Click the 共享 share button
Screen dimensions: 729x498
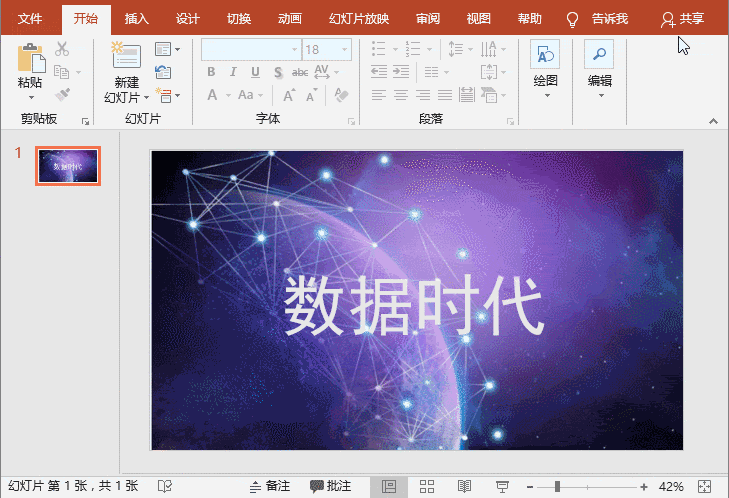pyautogui.click(x=683, y=19)
